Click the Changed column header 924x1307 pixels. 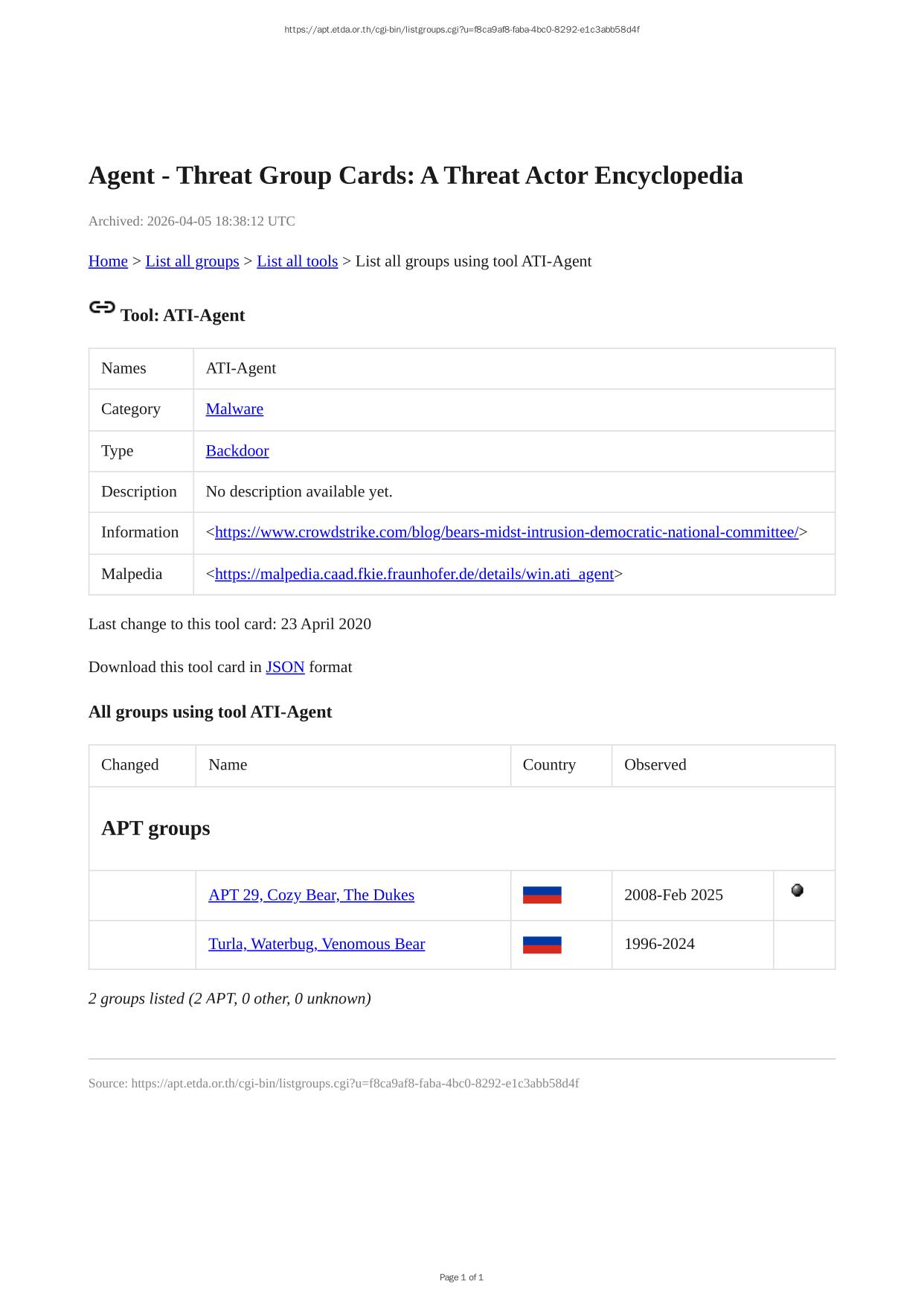(130, 765)
